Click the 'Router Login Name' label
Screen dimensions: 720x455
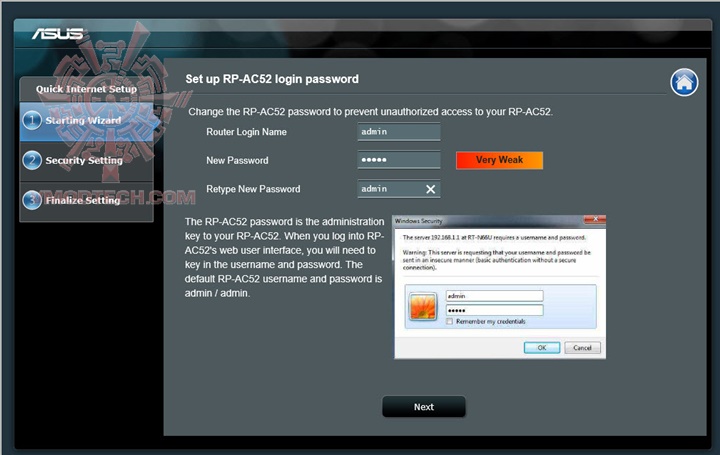(246, 132)
